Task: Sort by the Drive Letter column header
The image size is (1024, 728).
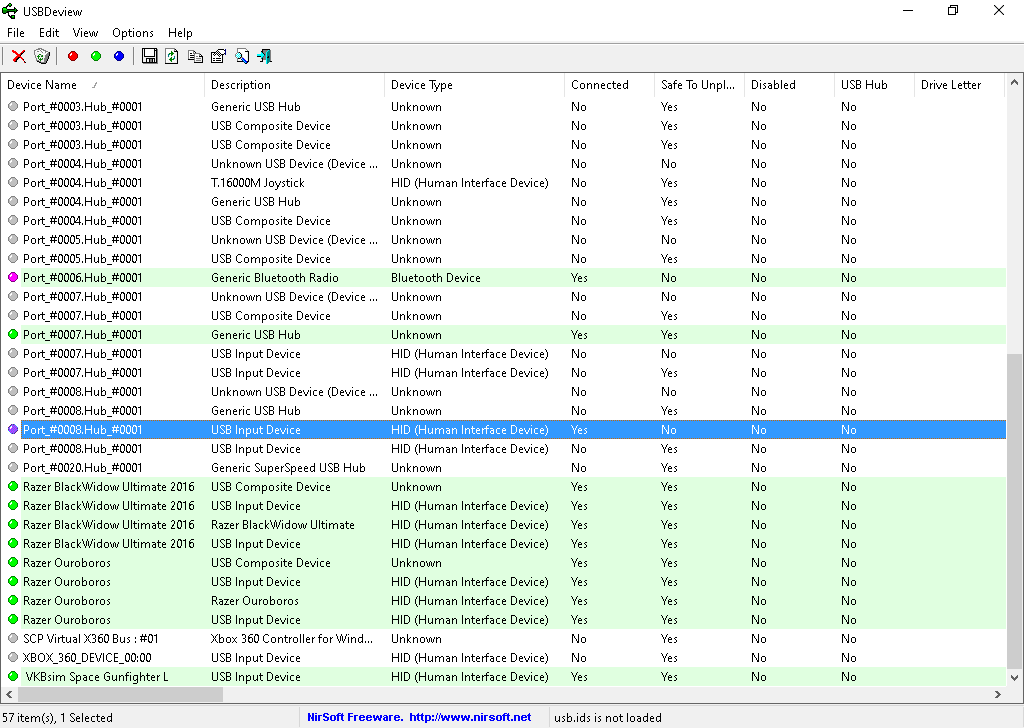Action: (959, 85)
